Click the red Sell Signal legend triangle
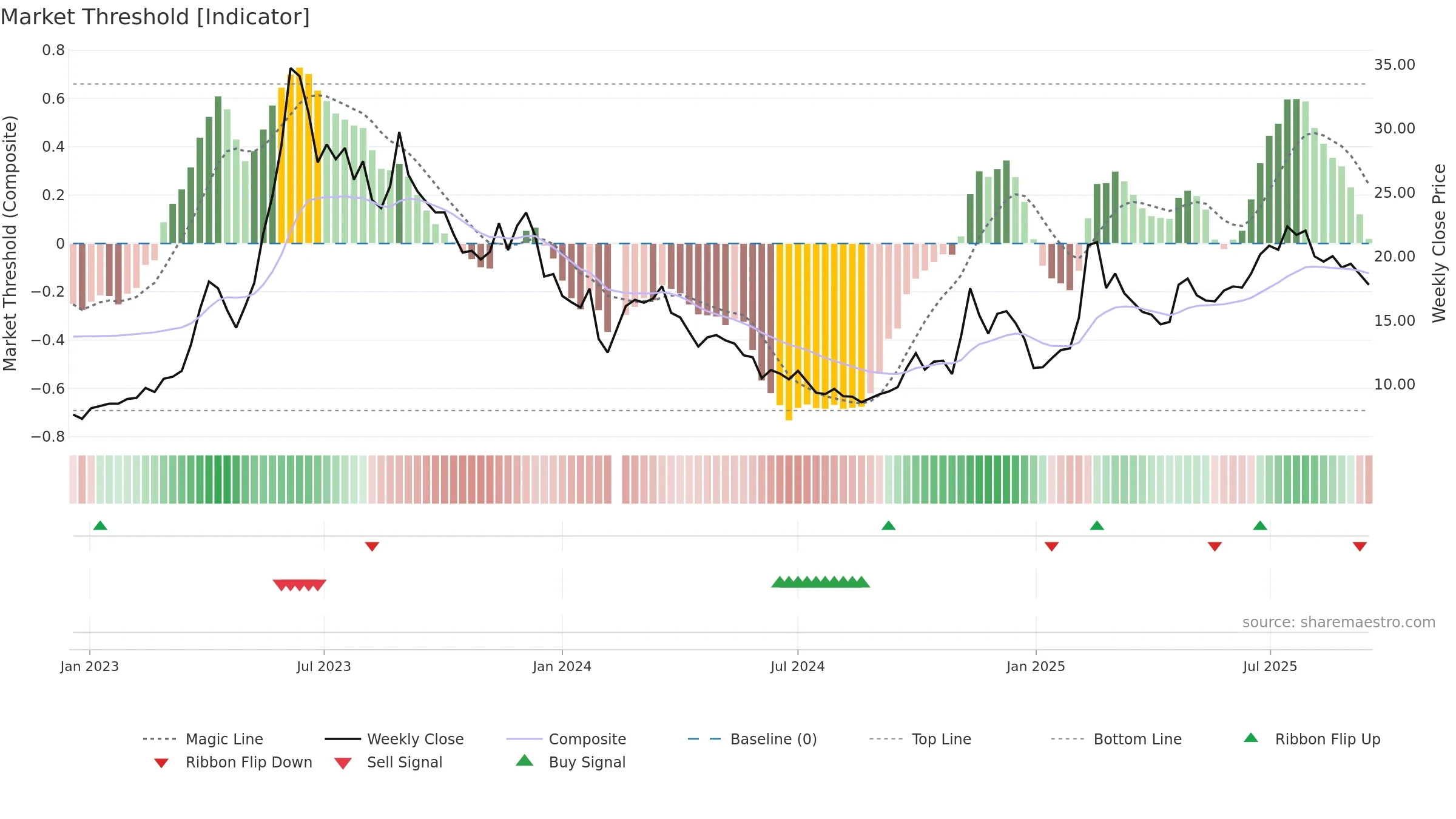This screenshot has height=819, width=1456. [x=343, y=763]
